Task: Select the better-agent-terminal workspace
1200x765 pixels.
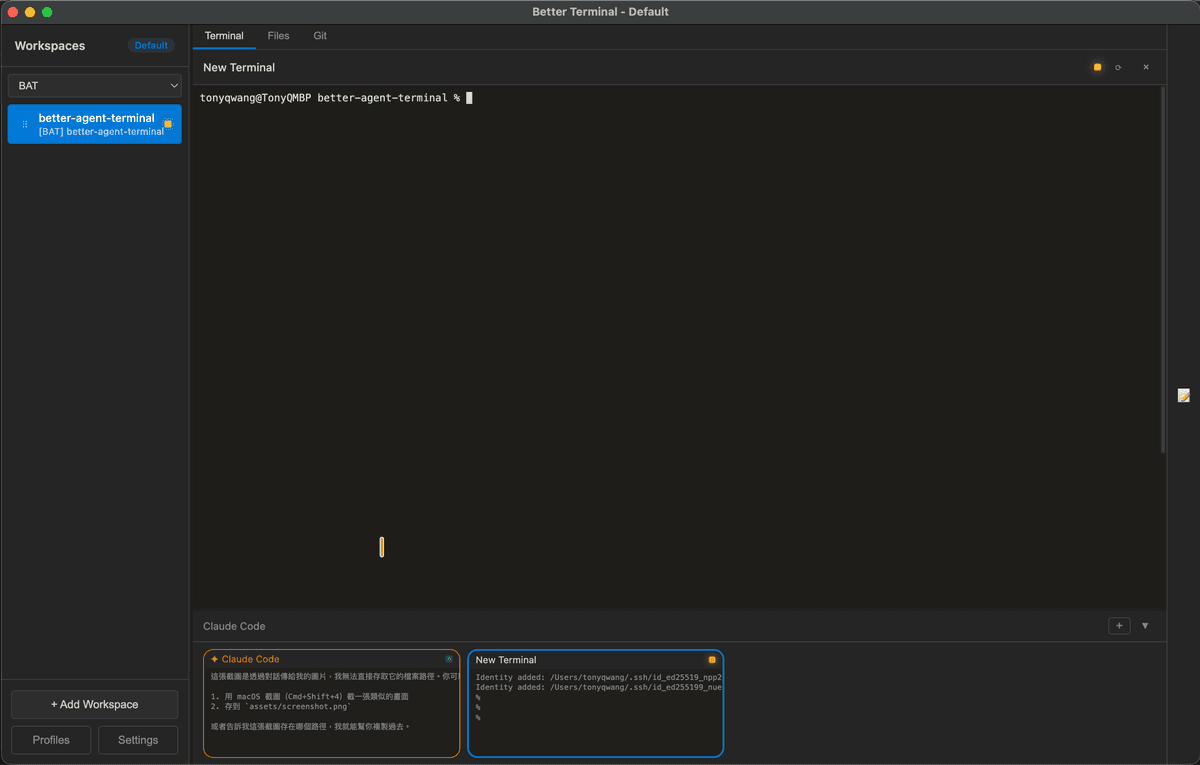Action: point(95,124)
